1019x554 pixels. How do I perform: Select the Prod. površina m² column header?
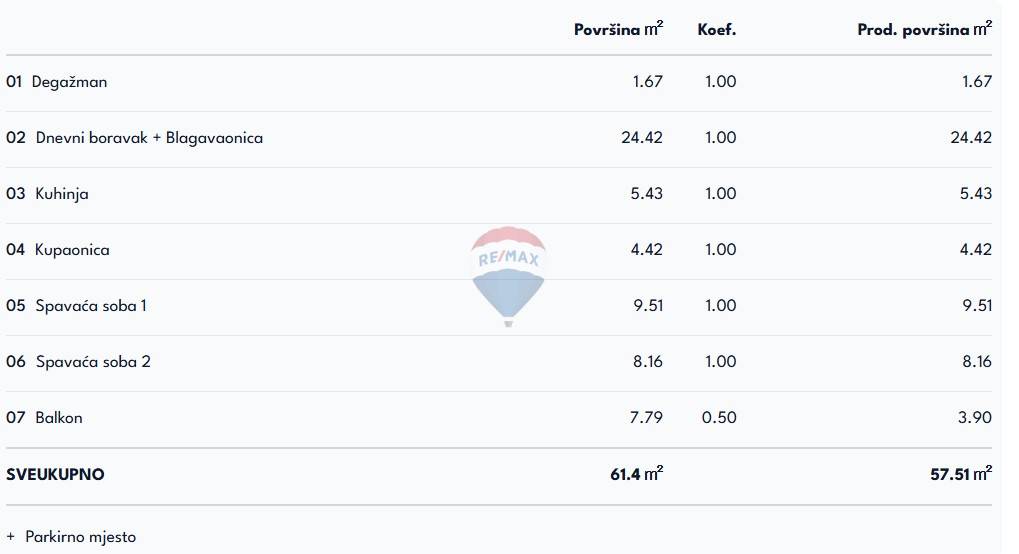pos(924,30)
